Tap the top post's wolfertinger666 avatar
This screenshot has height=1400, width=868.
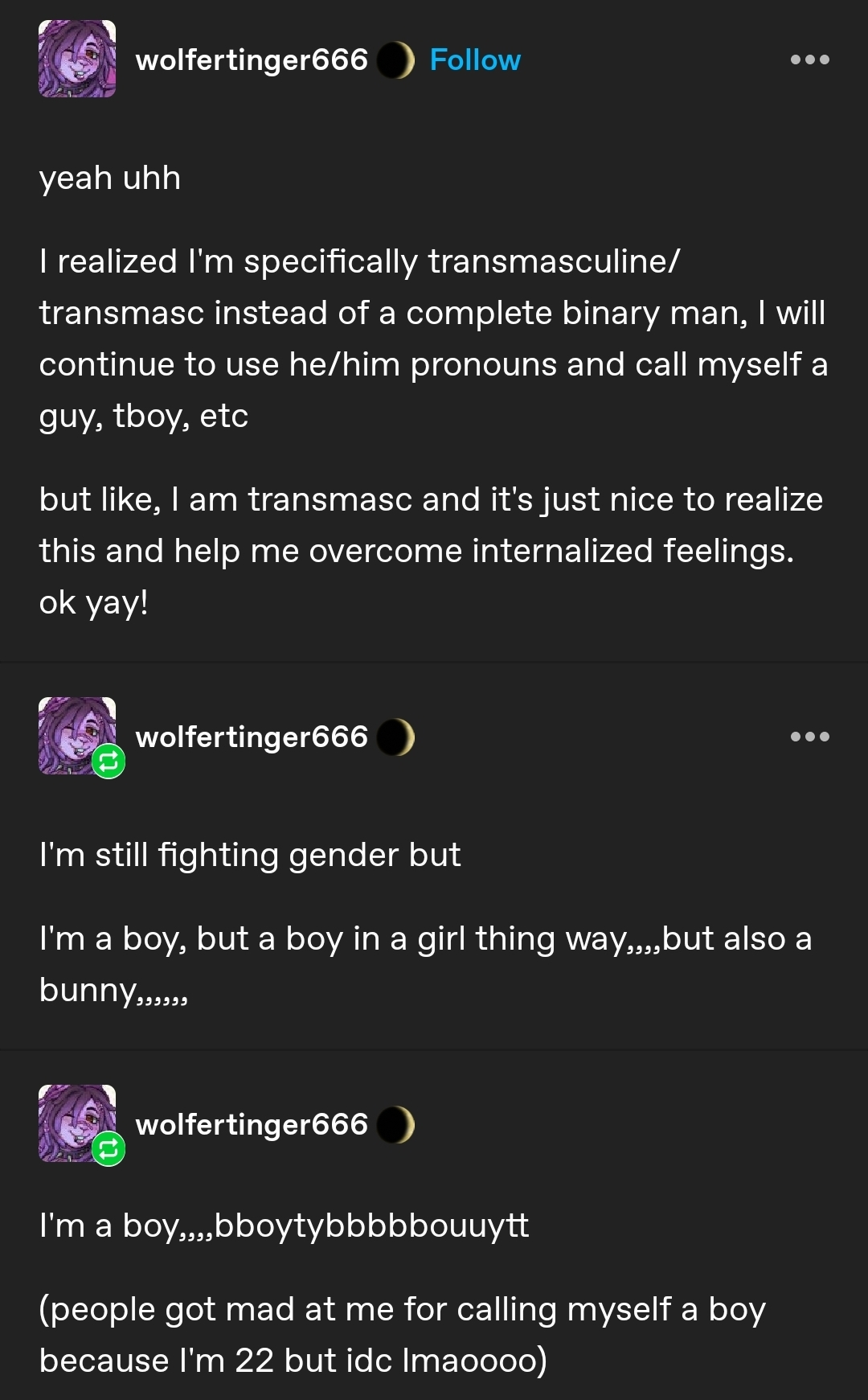coord(77,60)
